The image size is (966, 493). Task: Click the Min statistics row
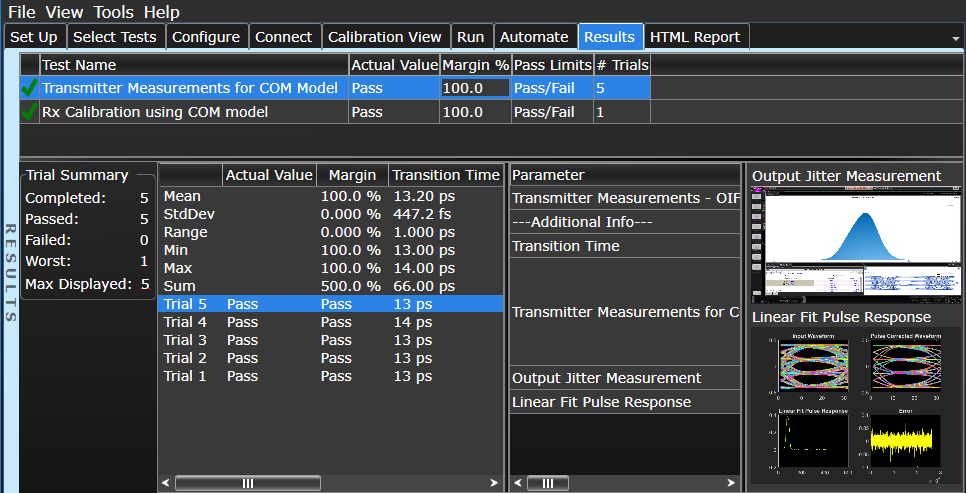[x=331, y=250]
